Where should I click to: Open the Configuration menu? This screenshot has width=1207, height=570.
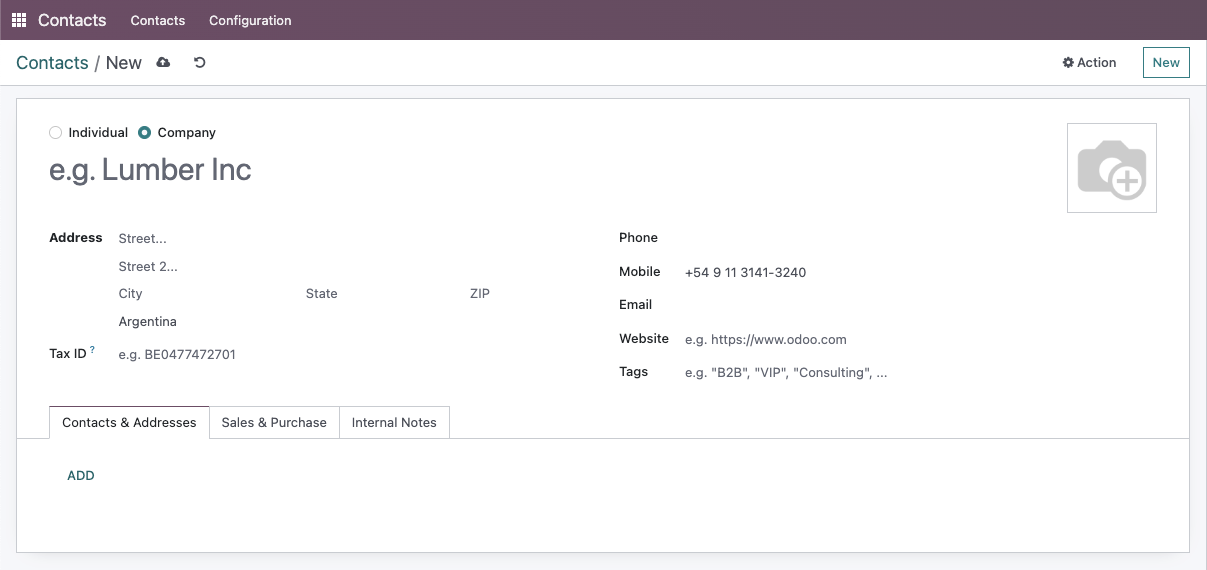(250, 20)
